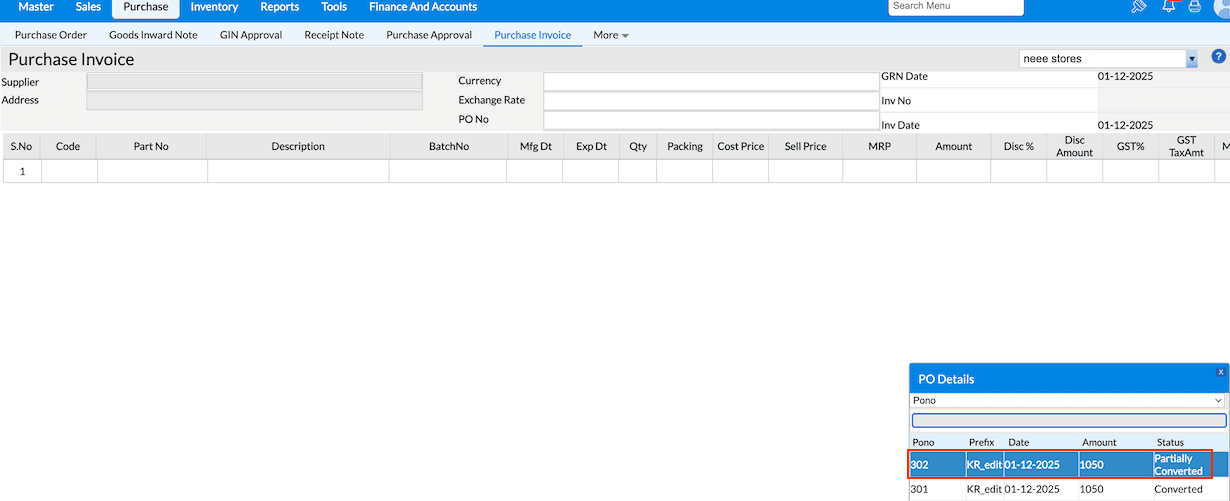
Task: Open Purchase Approval tab
Action: (429, 35)
